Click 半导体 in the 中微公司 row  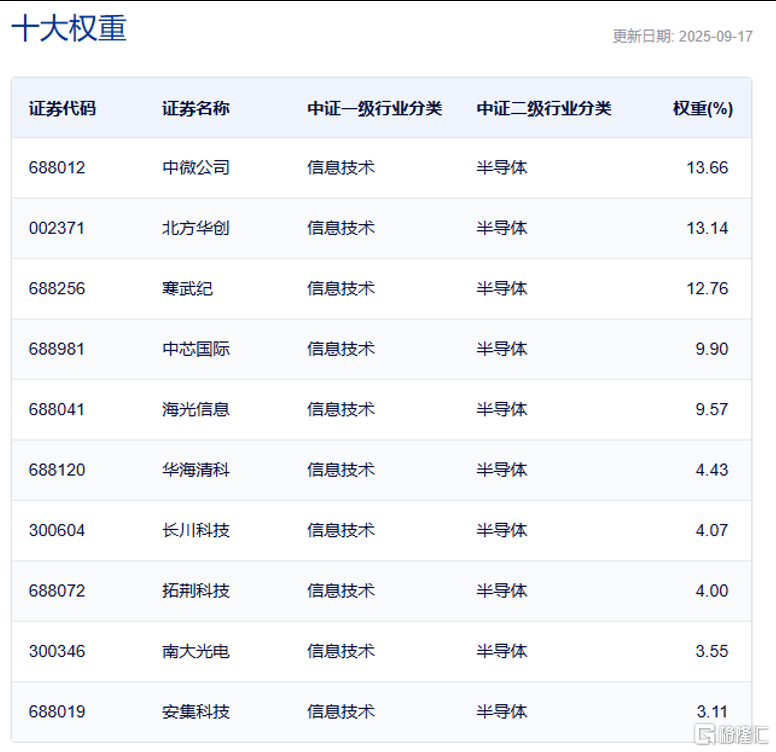tap(502, 168)
